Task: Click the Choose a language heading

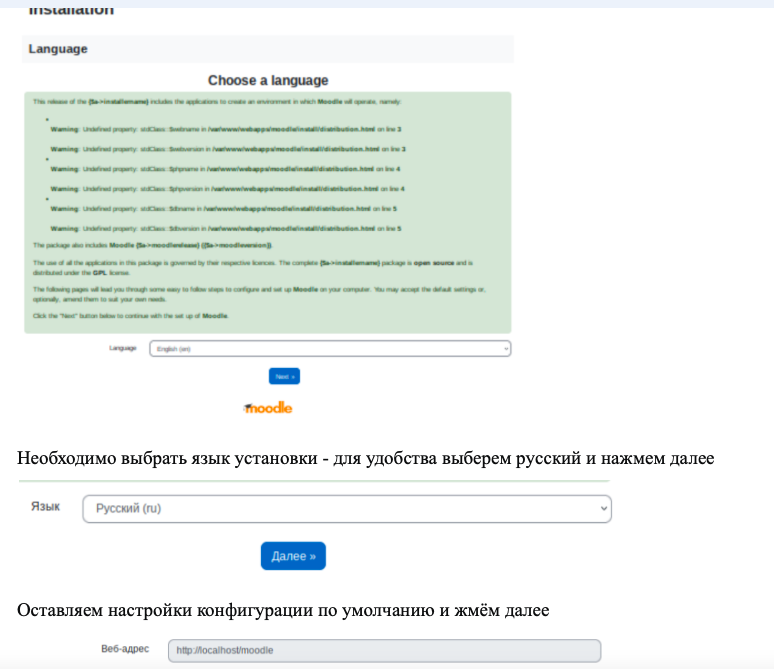Action: 268,80
